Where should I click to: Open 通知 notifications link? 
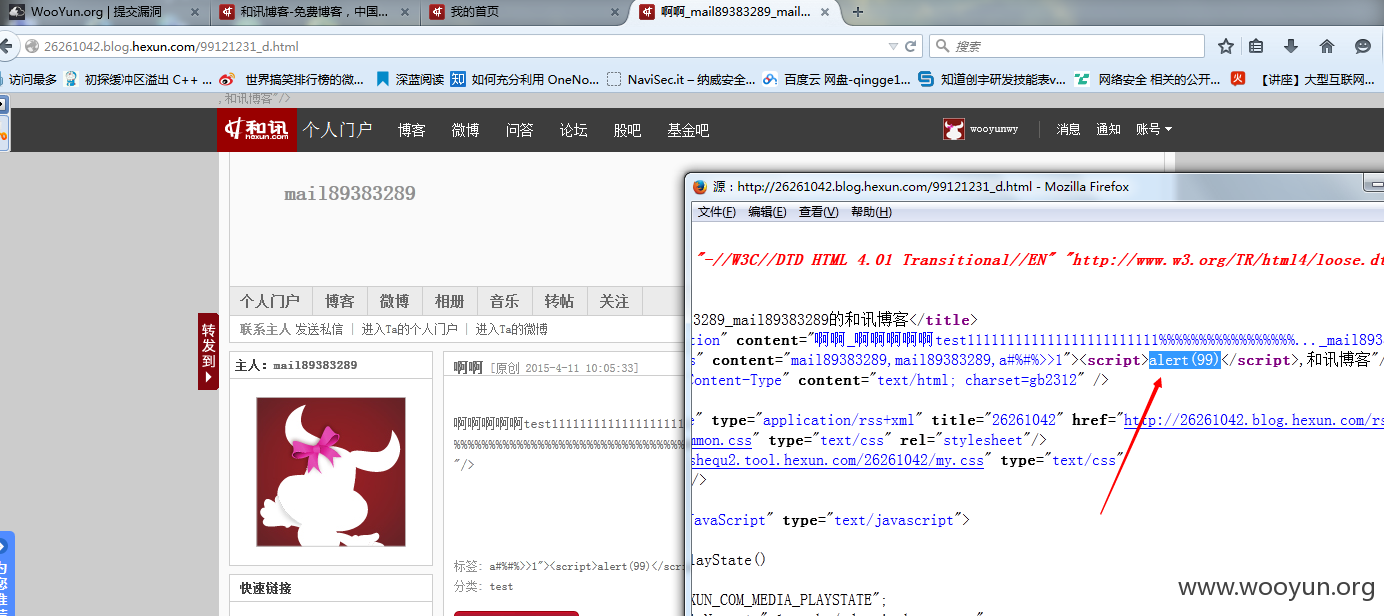pyautogui.click(x=1108, y=129)
